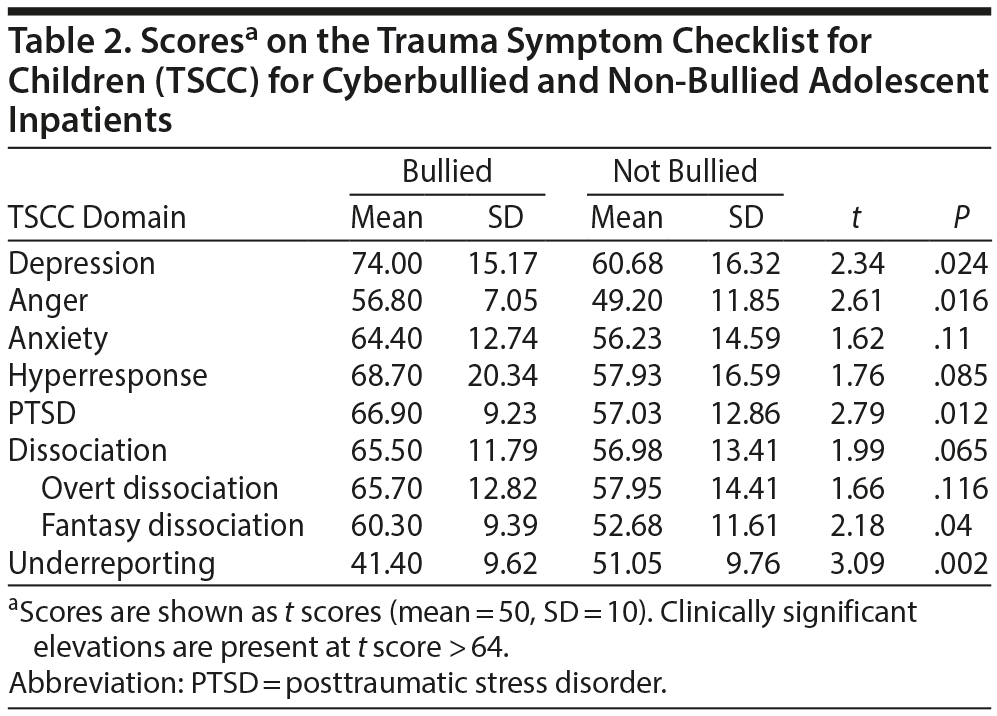The height and width of the screenshot is (716, 997).
Task: Click the Depression bullied mean value 74.00
Action: pos(386,264)
